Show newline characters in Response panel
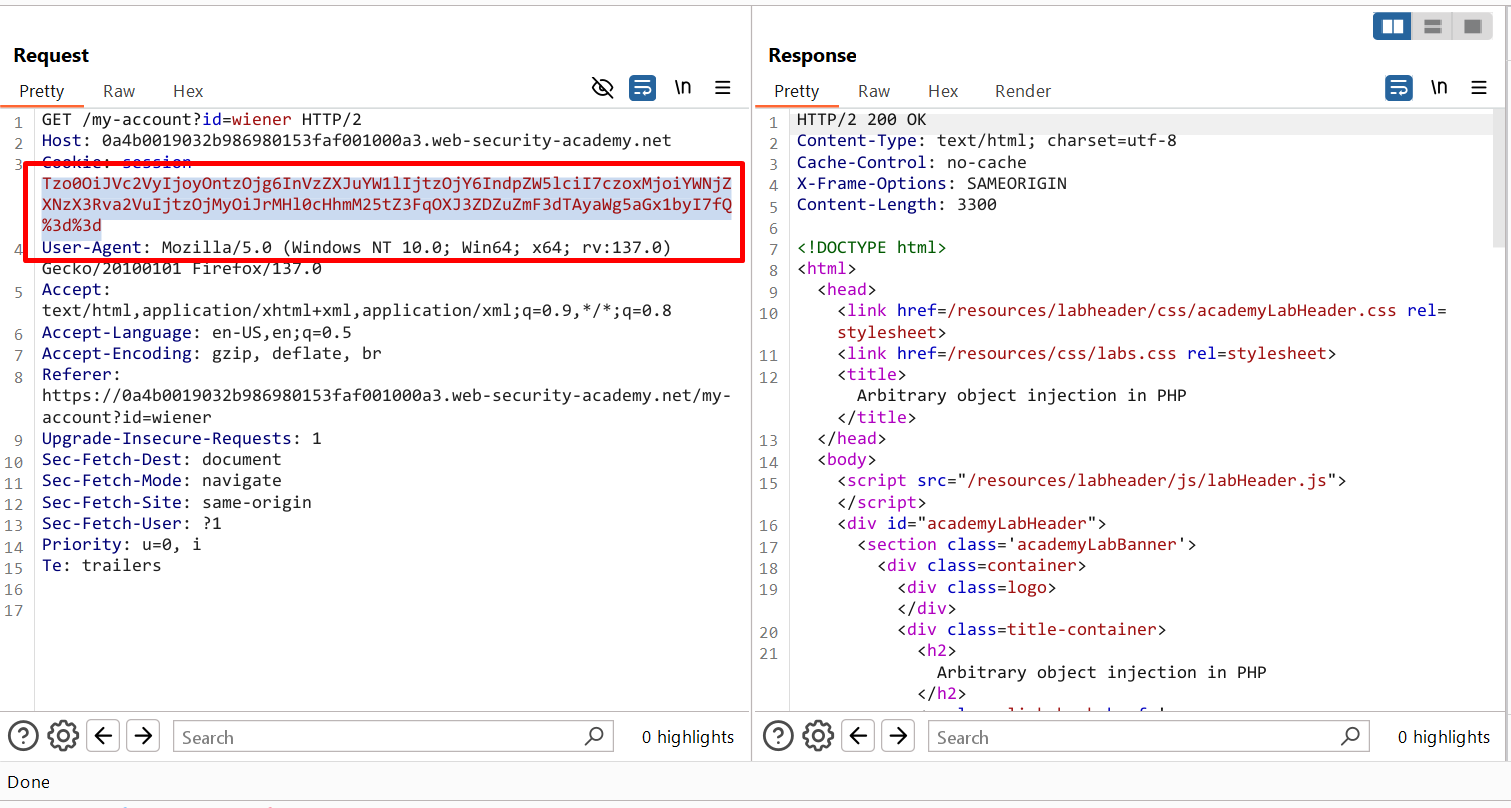 pyautogui.click(x=1439, y=88)
